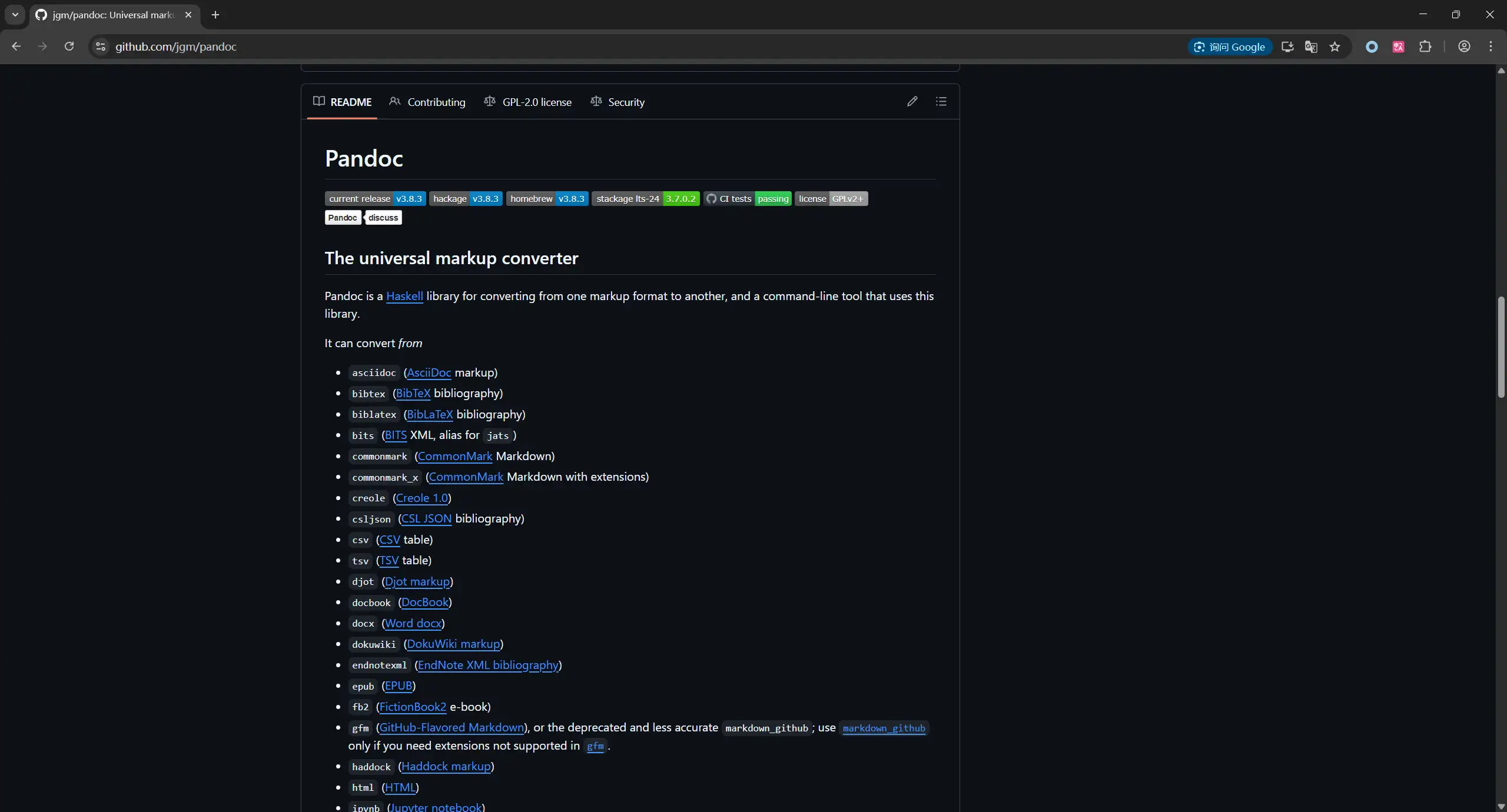The width and height of the screenshot is (1507, 812).
Task: Open the README outline list icon
Action: point(941,101)
